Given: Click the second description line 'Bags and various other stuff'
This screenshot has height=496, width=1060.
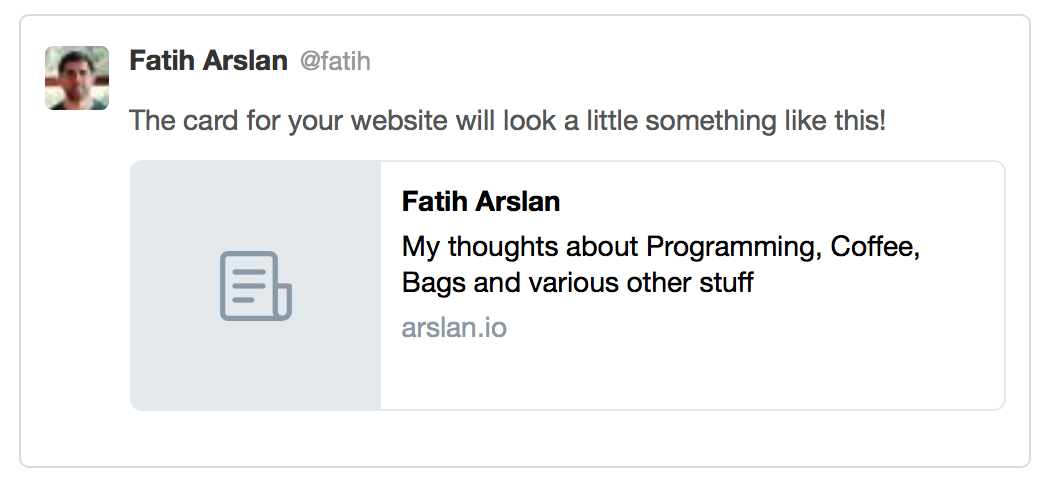Looking at the screenshot, I should pyautogui.click(x=577, y=282).
